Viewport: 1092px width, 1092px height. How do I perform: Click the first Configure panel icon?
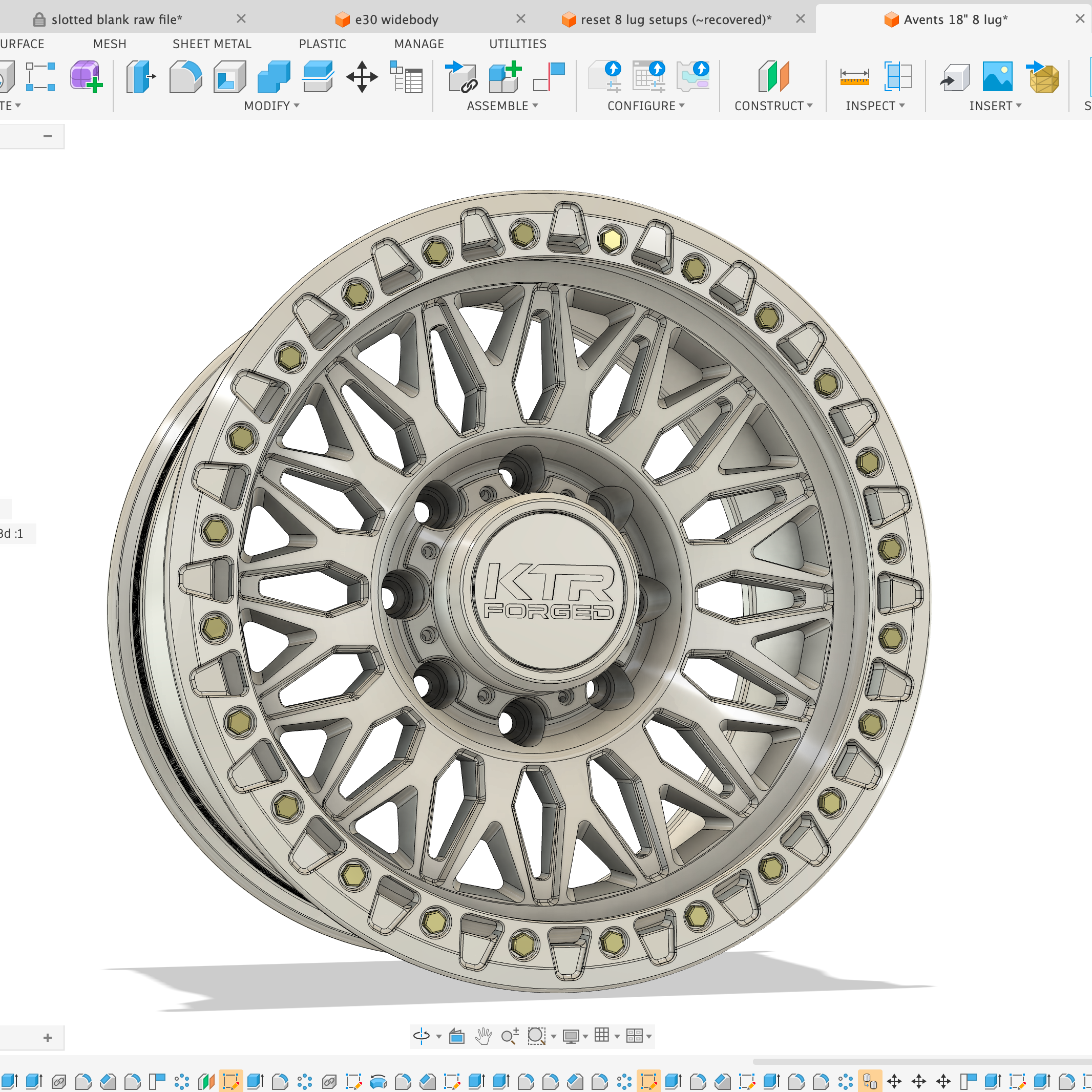click(605, 76)
